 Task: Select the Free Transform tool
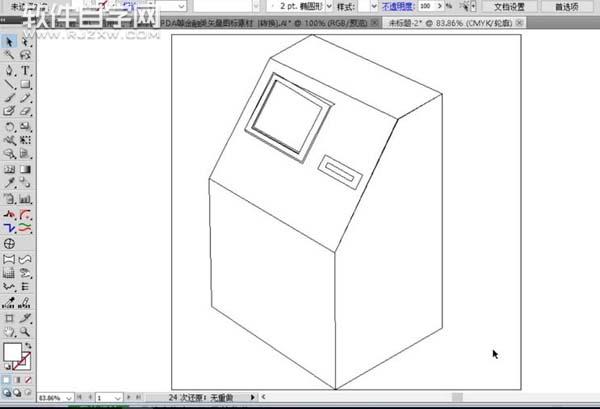pyautogui.click(x=25, y=140)
